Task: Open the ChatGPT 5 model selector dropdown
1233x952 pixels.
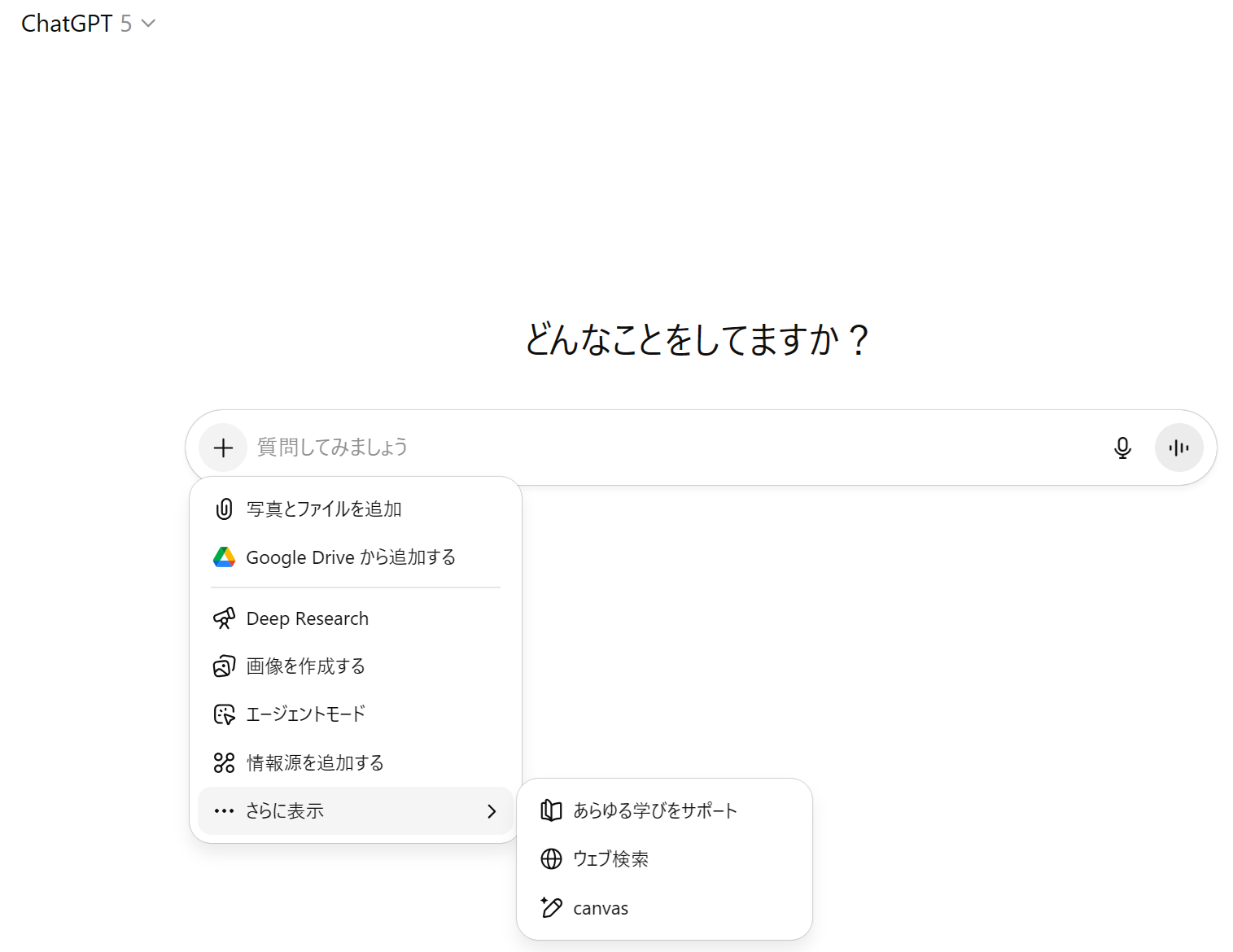Action: pyautogui.click(x=88, y=24)
